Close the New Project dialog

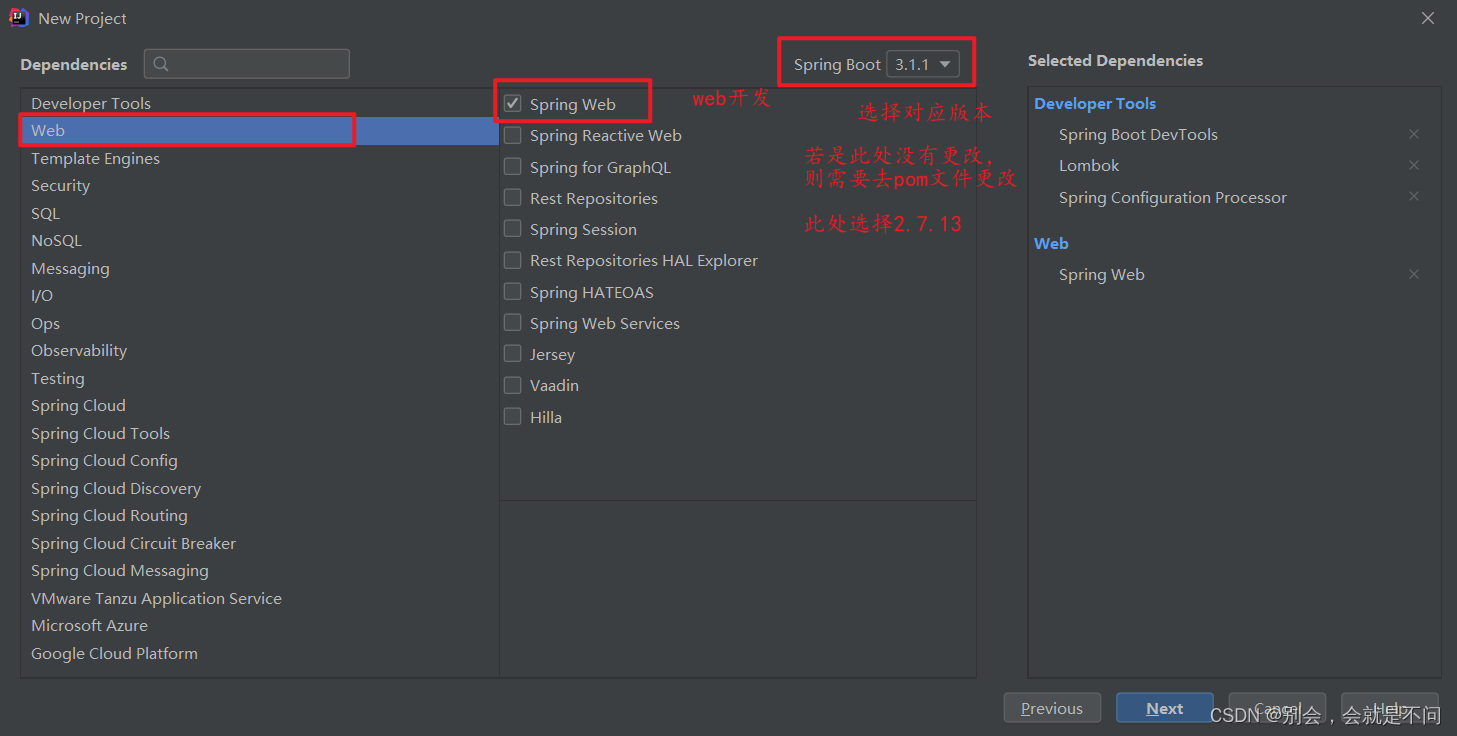pyautogui.click(x=1428, y=18)
